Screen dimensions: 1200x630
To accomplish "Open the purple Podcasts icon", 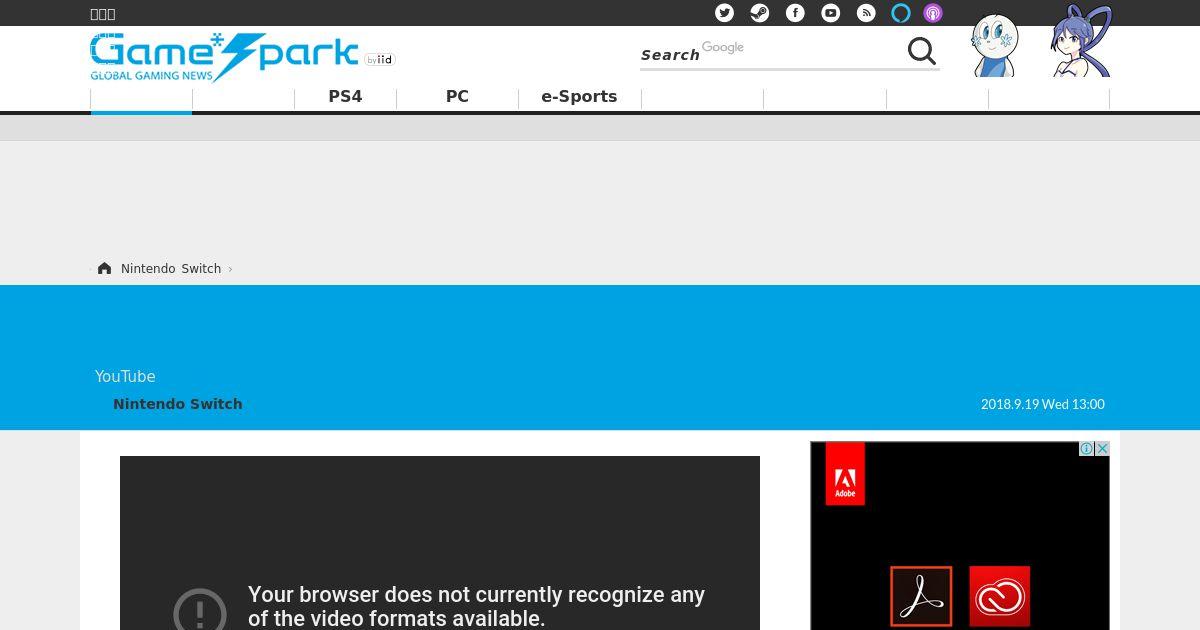I will point(933,13).
